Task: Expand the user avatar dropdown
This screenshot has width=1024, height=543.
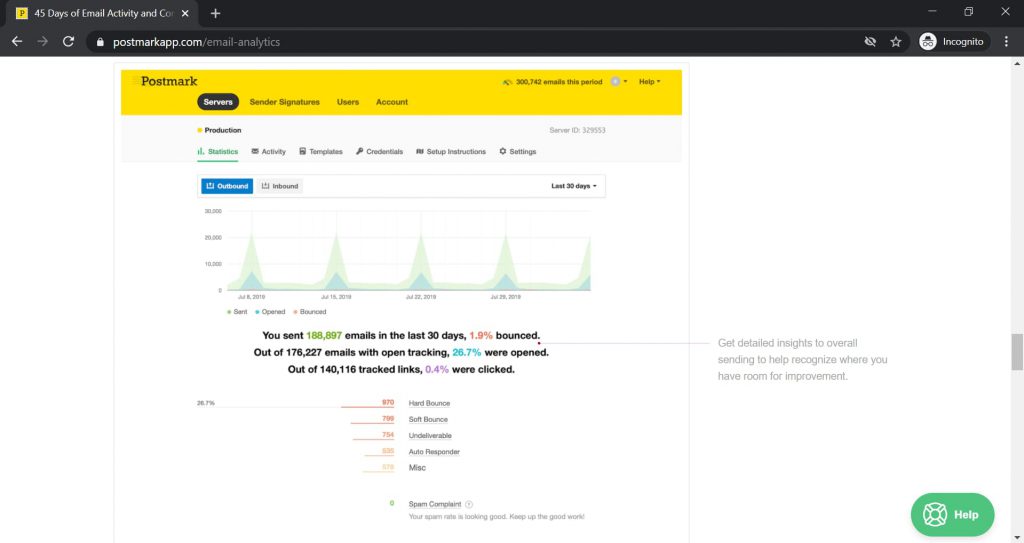Action: point(619,82)
